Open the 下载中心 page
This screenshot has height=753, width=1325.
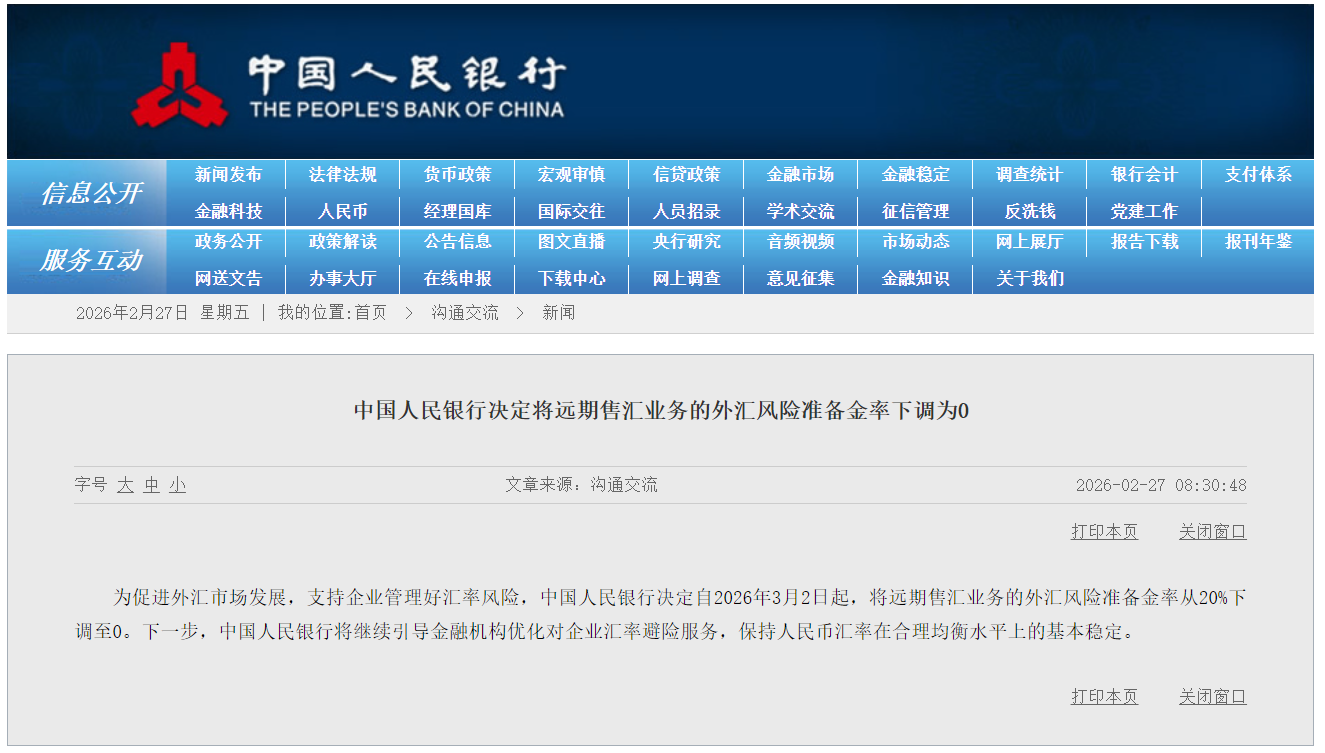571,279
